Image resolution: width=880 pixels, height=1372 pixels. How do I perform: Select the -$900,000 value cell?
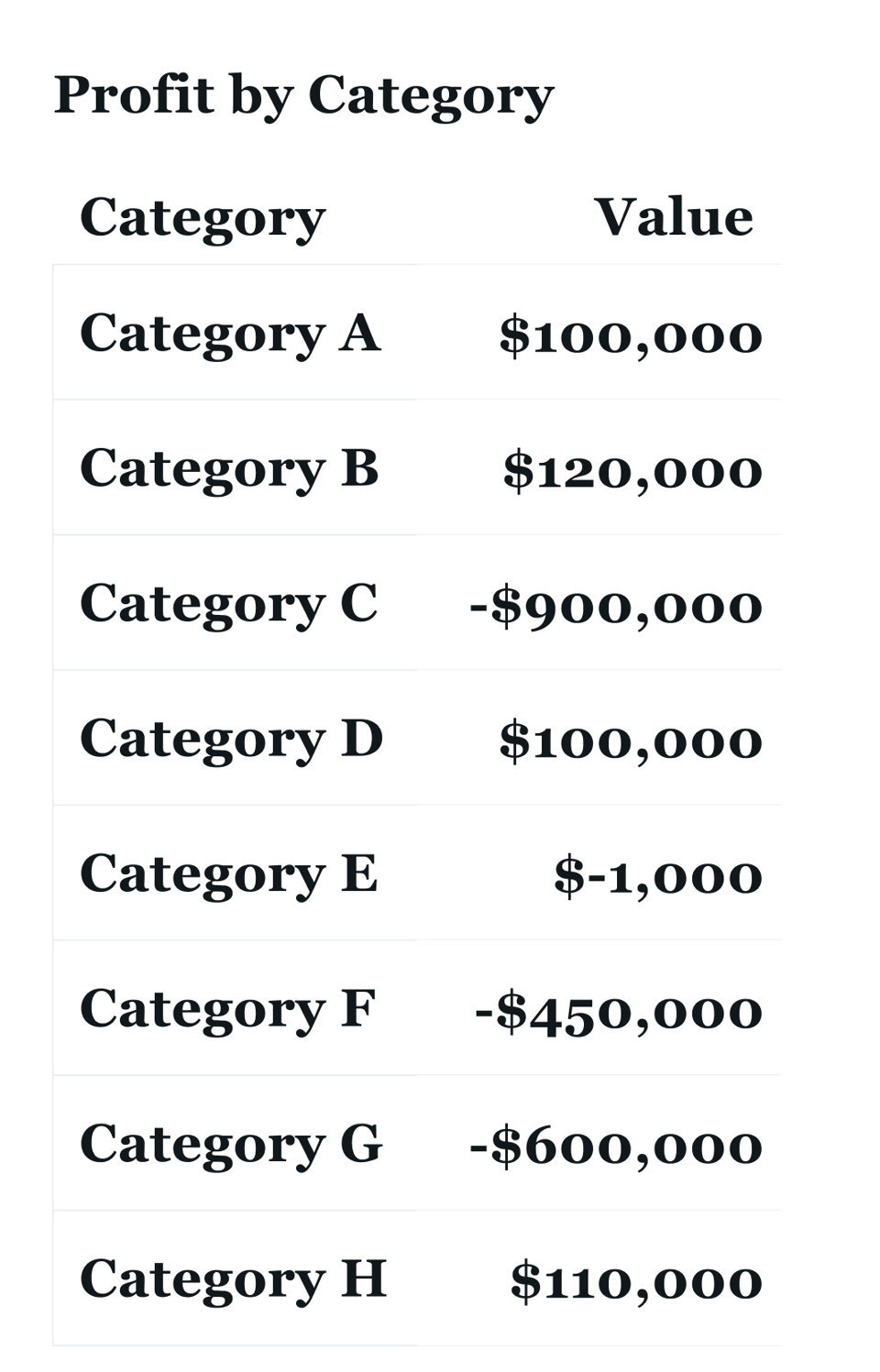pyautogui.click(x=616, y=606)
